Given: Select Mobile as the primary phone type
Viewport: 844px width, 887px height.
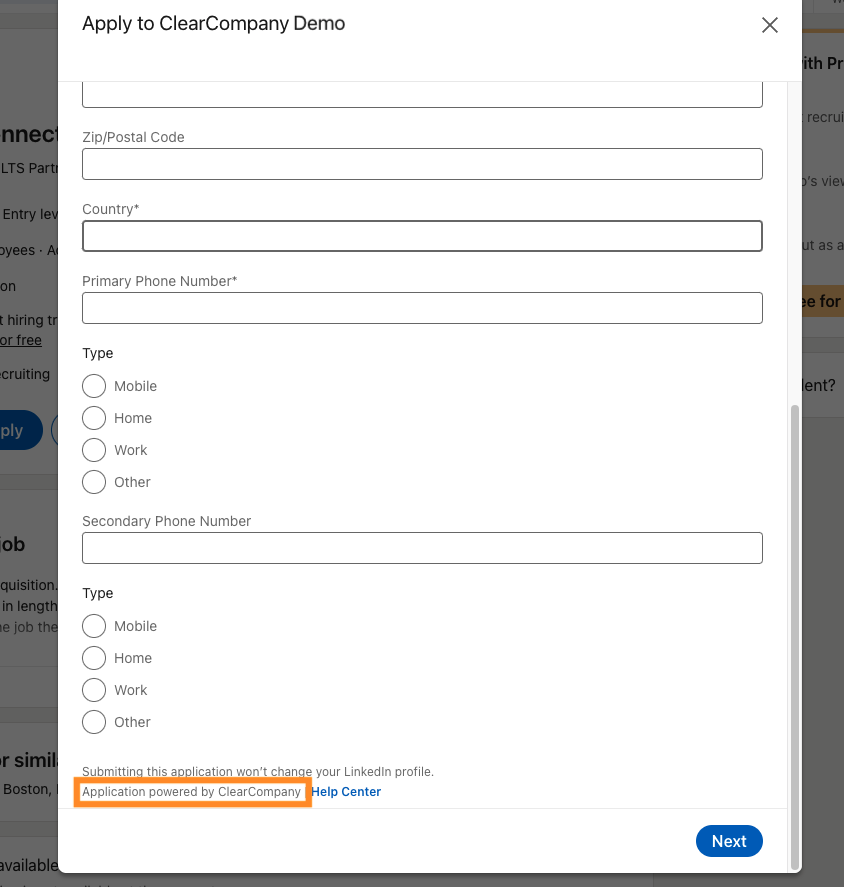Looking at the screenshot, I should tap(94, 386).
